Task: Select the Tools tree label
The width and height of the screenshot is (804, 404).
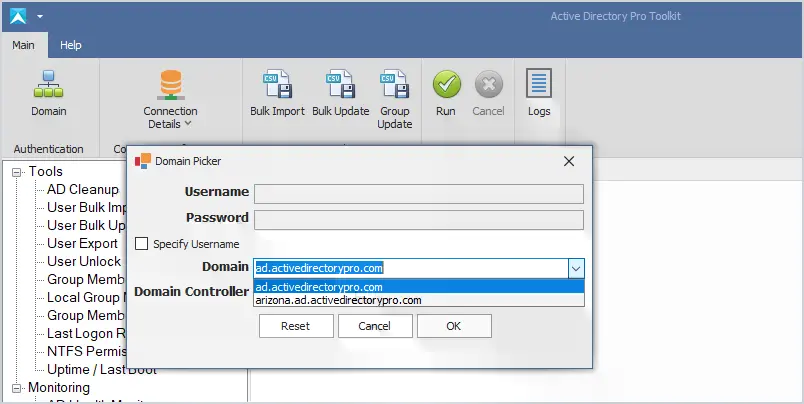Action: 46,172
